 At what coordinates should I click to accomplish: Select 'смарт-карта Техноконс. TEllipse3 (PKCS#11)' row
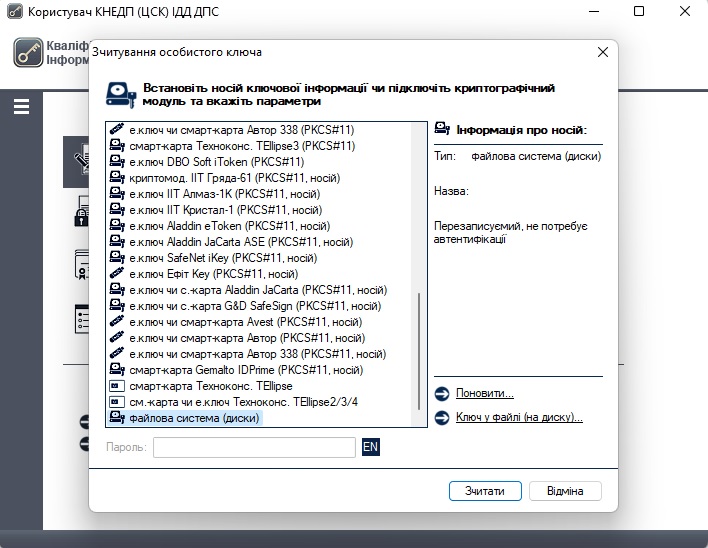(x=232, y=146)
